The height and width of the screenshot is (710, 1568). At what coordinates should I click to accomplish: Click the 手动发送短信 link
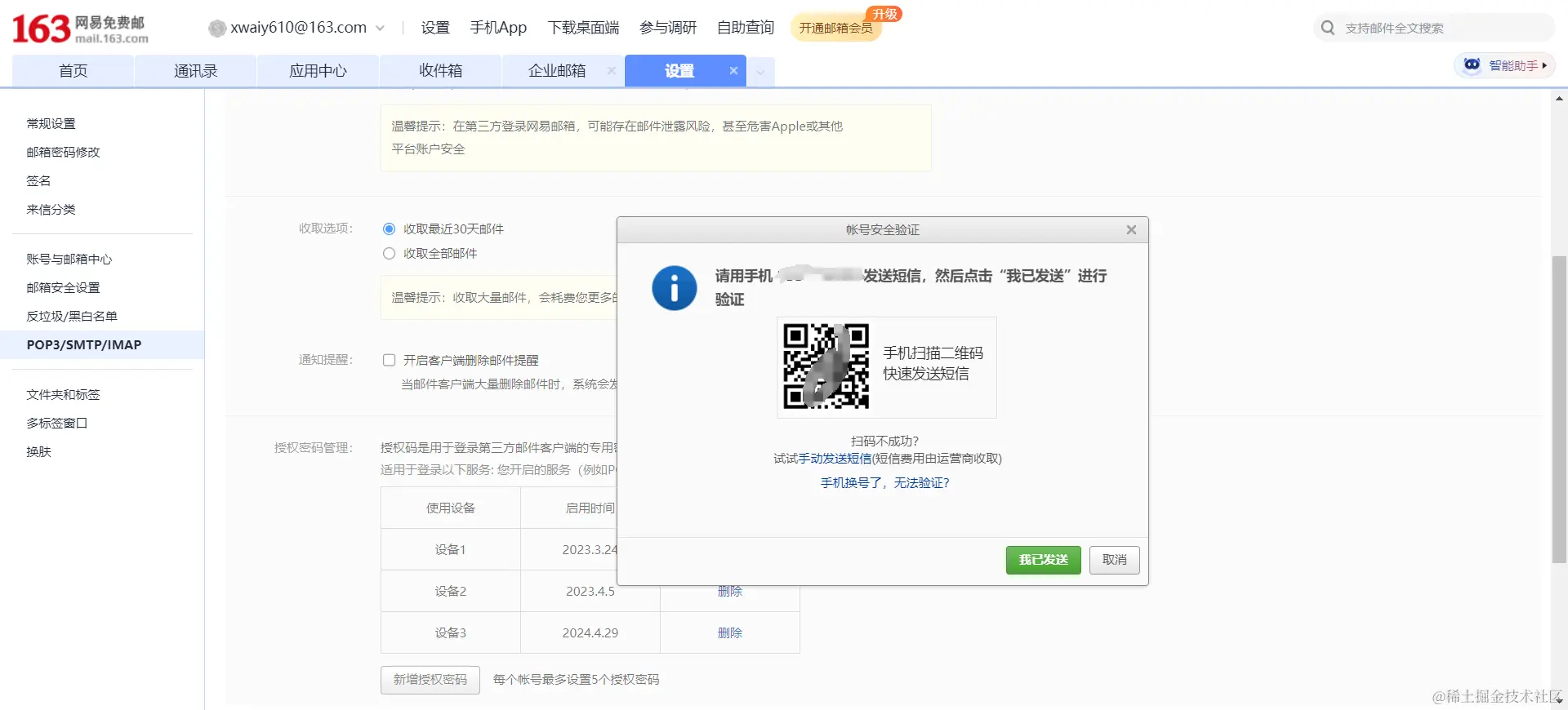pyautogui.click(x=835, y=459)
